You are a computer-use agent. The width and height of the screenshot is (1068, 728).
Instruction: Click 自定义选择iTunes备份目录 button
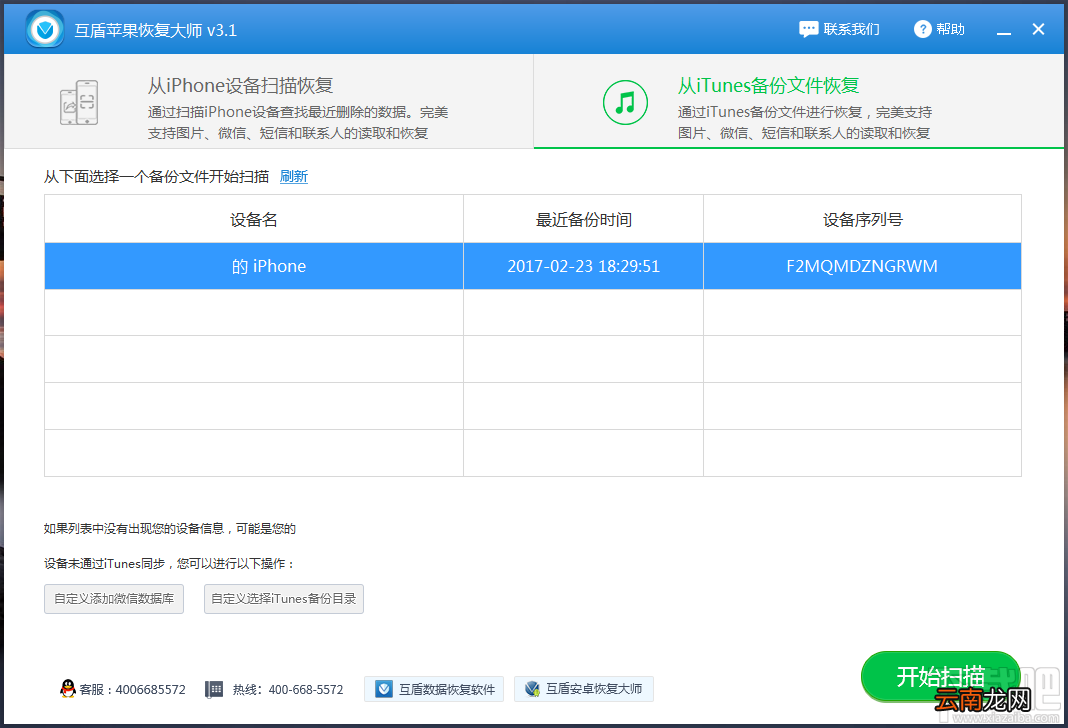[x=283, y=599]
